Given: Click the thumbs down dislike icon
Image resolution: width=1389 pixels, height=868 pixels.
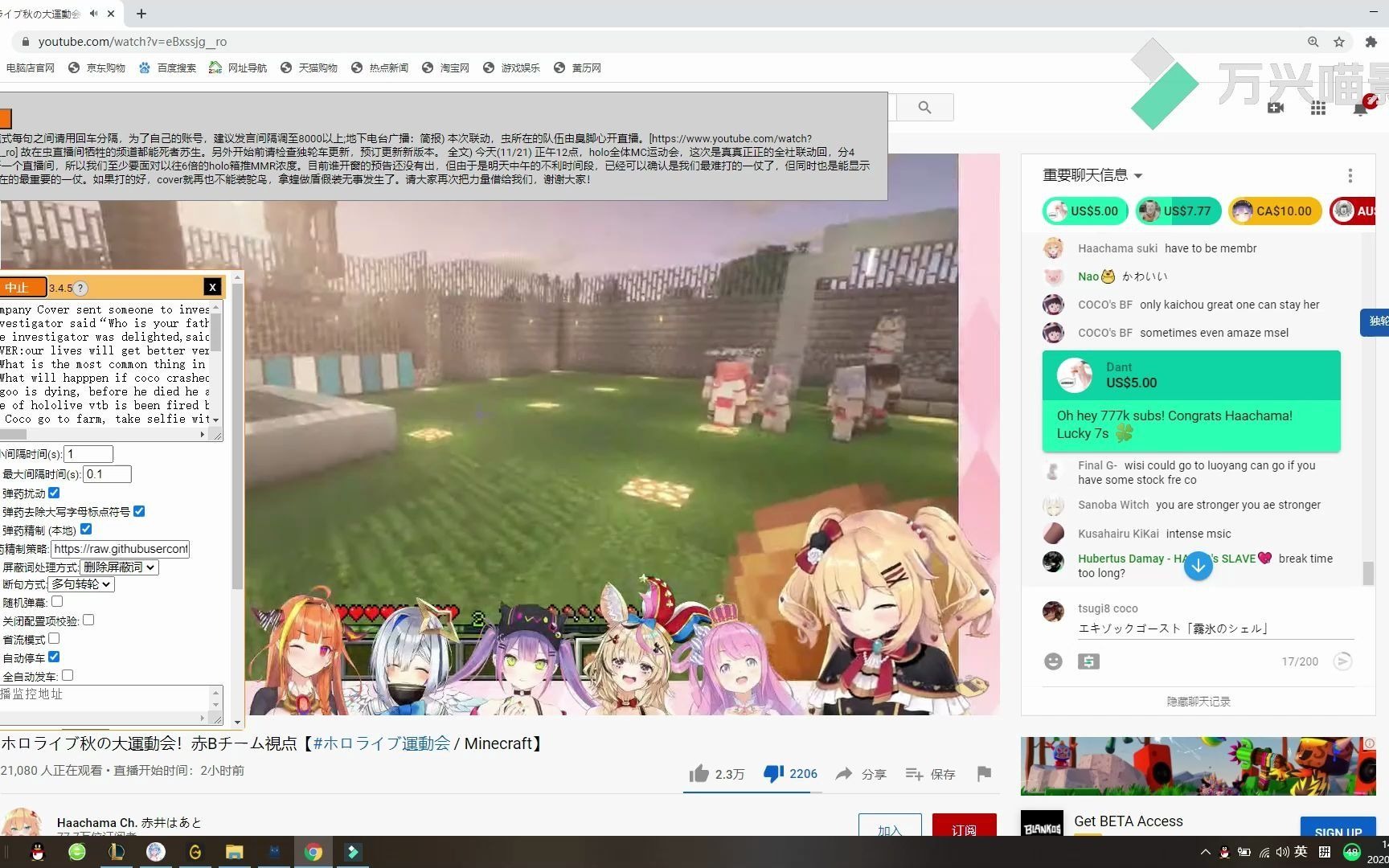Looking at the screenshot, I should point(773,774).
